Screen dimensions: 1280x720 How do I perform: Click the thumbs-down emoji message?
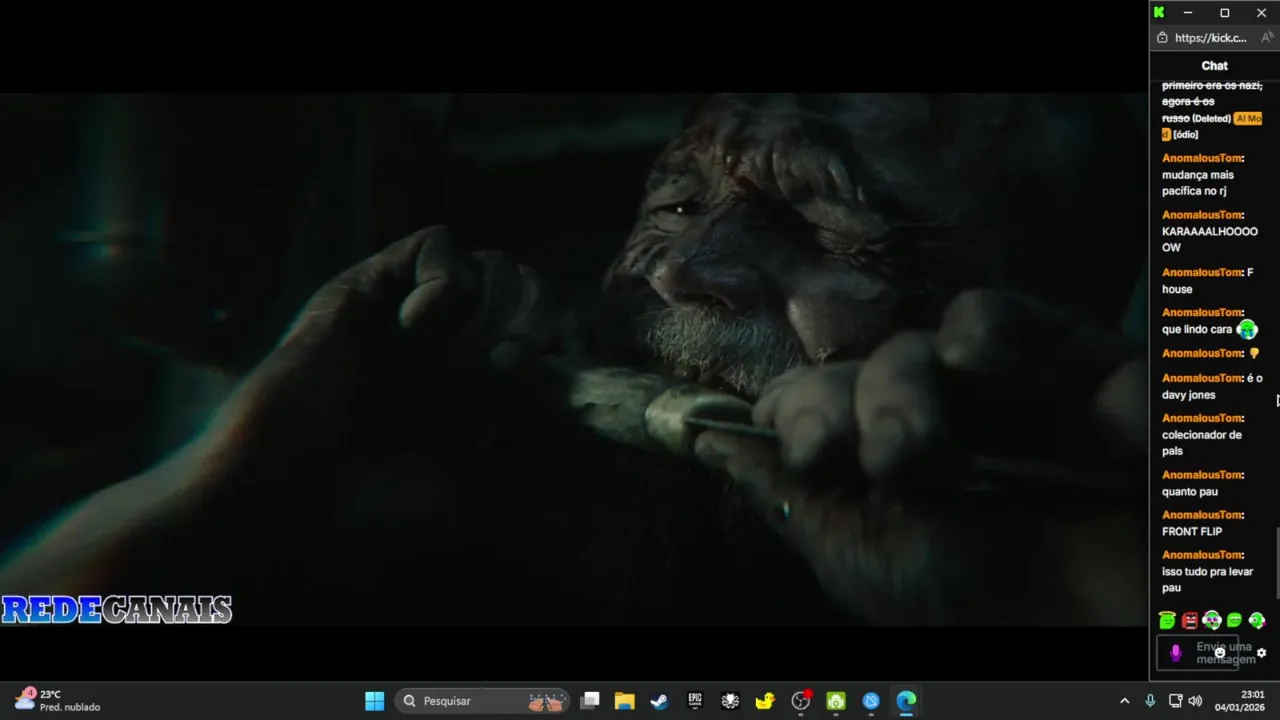1254,353
